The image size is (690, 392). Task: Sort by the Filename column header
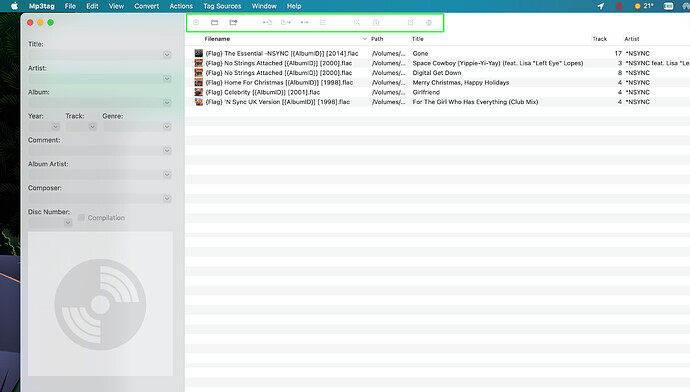coord(217,39)
